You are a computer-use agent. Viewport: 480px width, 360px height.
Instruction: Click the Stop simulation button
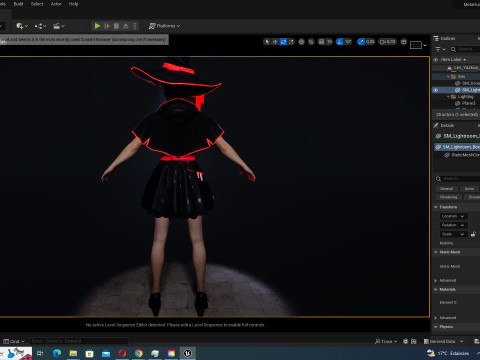[116, 26]
